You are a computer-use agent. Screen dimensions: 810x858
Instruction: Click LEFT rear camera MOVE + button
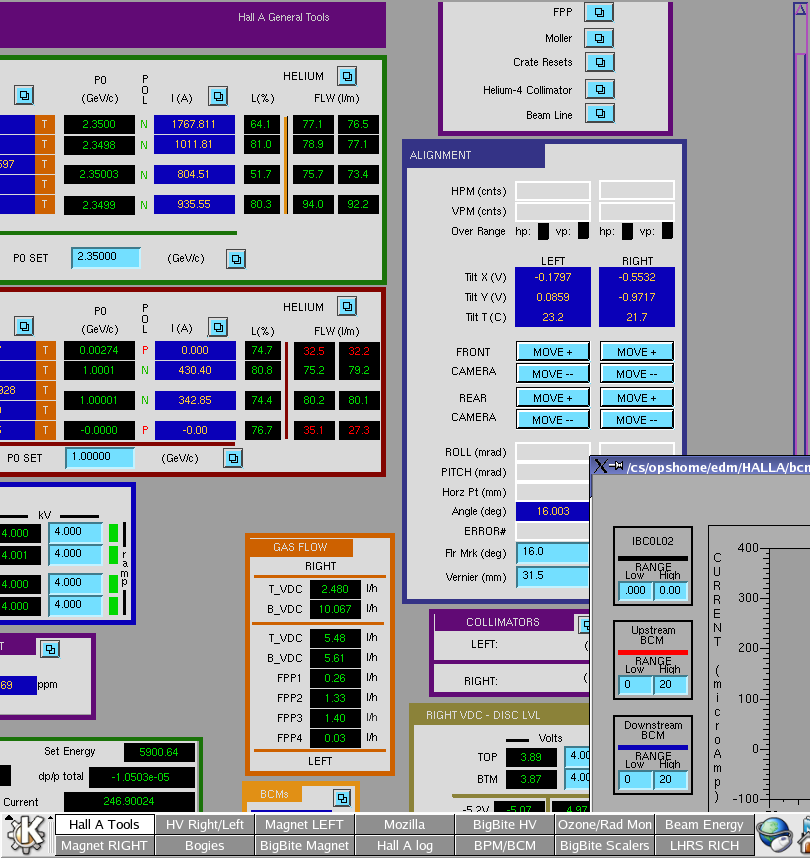(x=553, y=398)
